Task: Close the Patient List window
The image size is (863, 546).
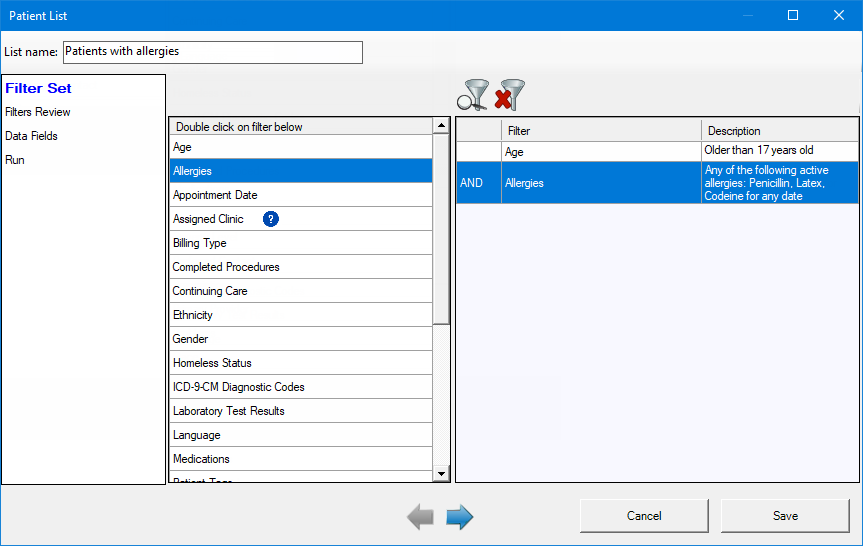Action: [839, 15]
